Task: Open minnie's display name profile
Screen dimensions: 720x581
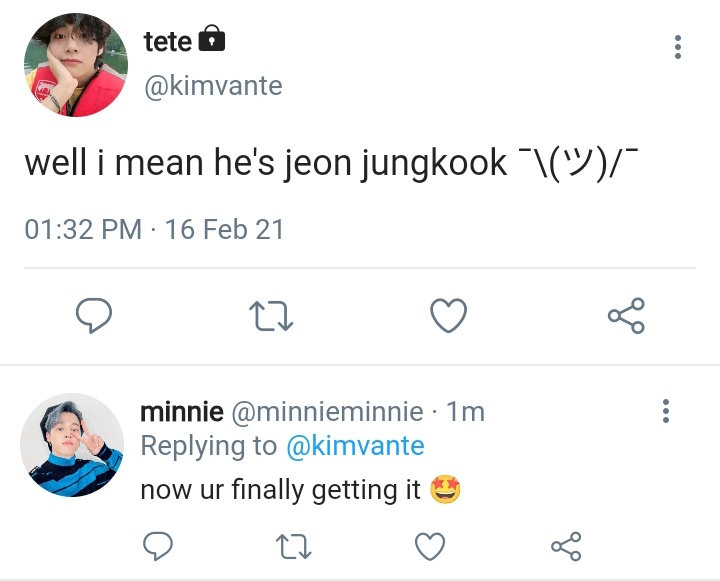Action: pos(182,412)
